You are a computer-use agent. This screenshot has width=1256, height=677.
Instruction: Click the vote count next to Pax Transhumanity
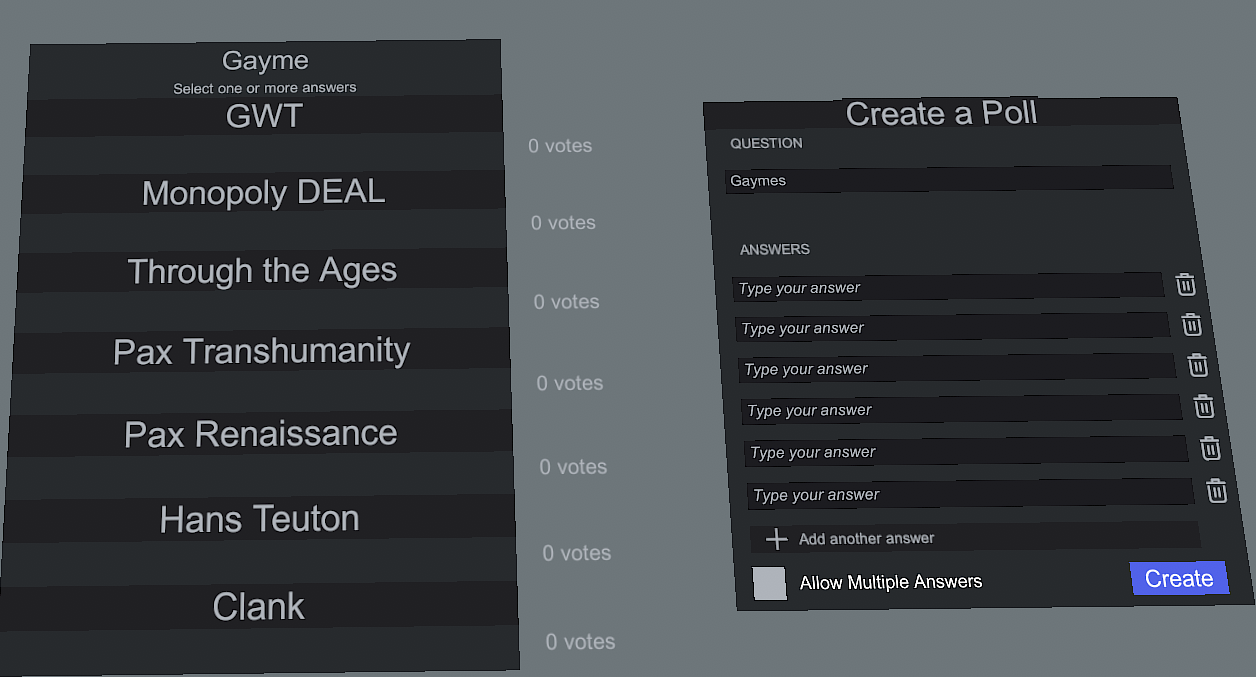pyautogui.click(x=570, y=383)
